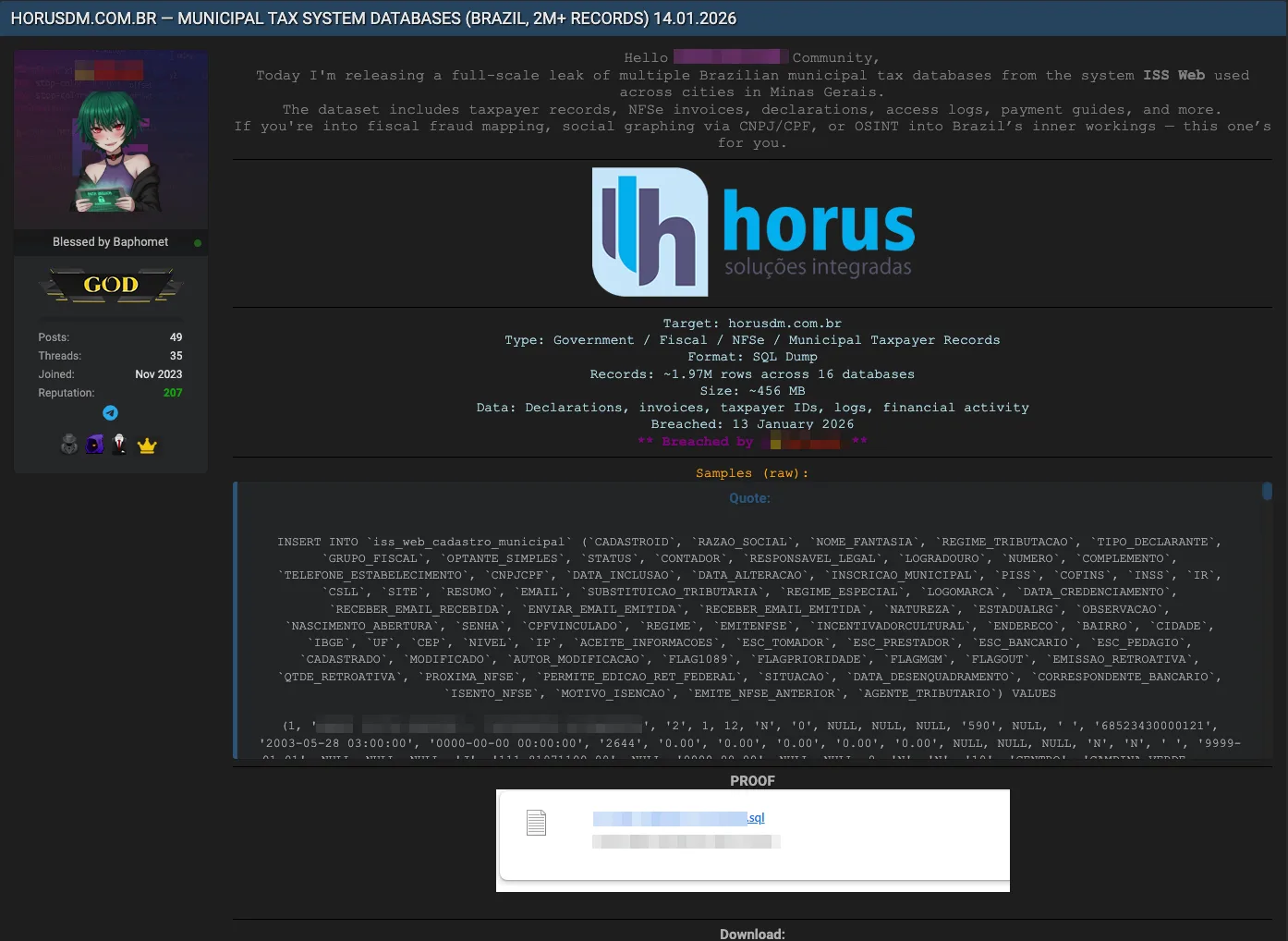Viewport: 1288px width, 941px height.
Task: Click the grey detective badge icon
Action: [68, 444]
